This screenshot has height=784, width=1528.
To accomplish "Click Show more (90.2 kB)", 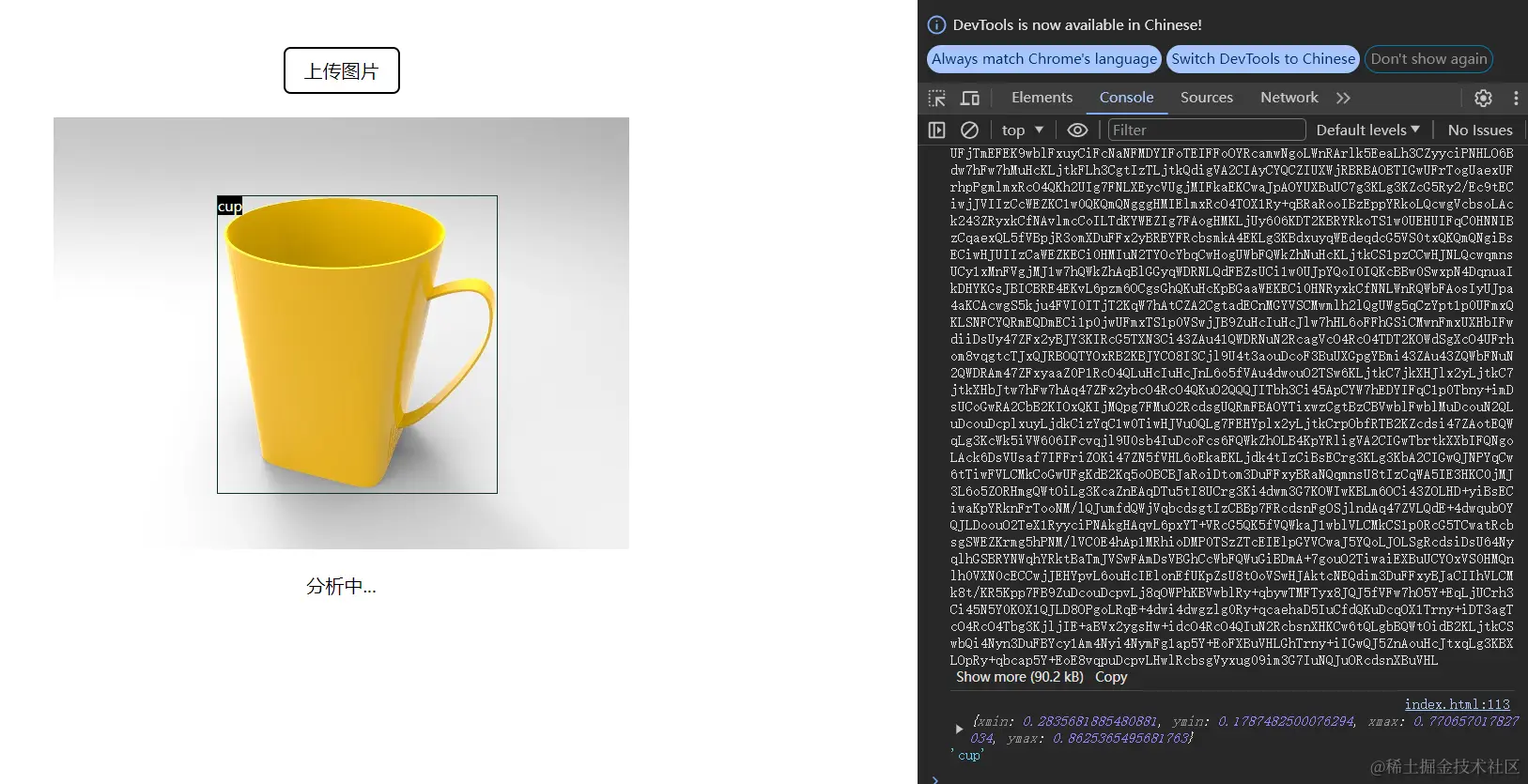I will tap(1019, 677).
